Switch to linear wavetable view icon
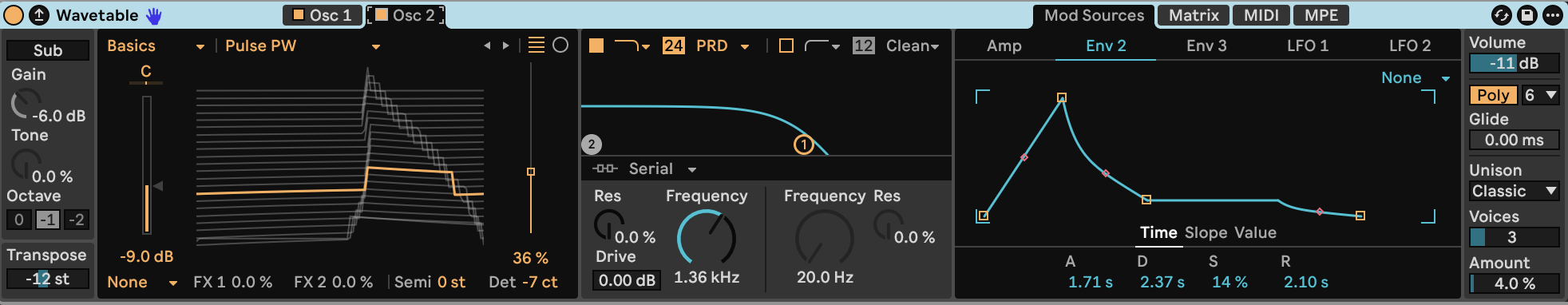The height and width of the screenshot is (305, 1568). tap(537, 46)
